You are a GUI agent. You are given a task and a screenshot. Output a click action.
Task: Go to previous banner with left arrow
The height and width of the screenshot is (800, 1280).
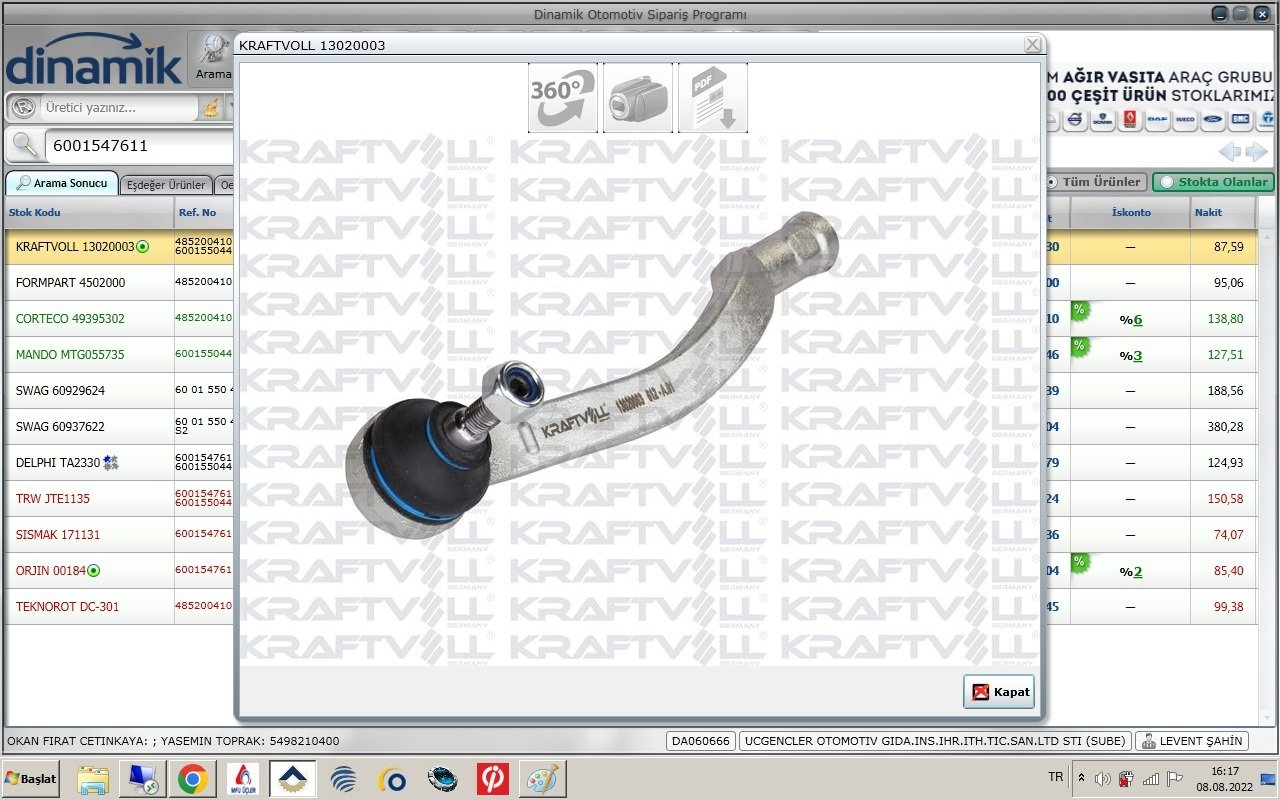[1229, 152]
